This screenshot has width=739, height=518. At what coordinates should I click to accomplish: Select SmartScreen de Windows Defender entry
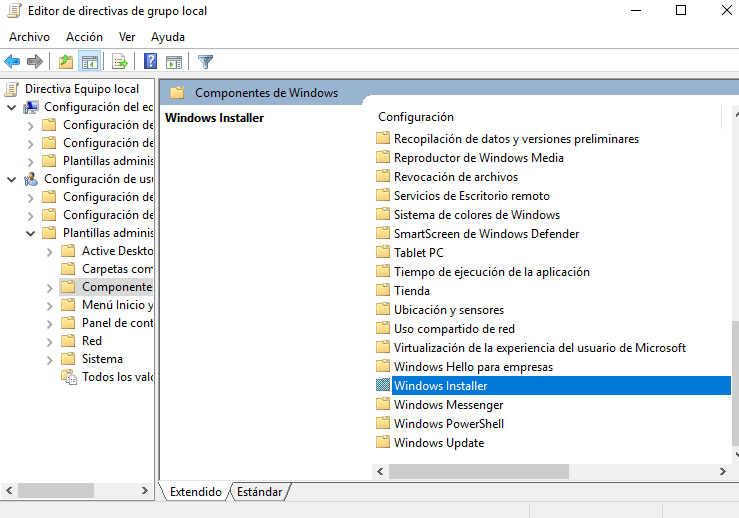[486, 233]
